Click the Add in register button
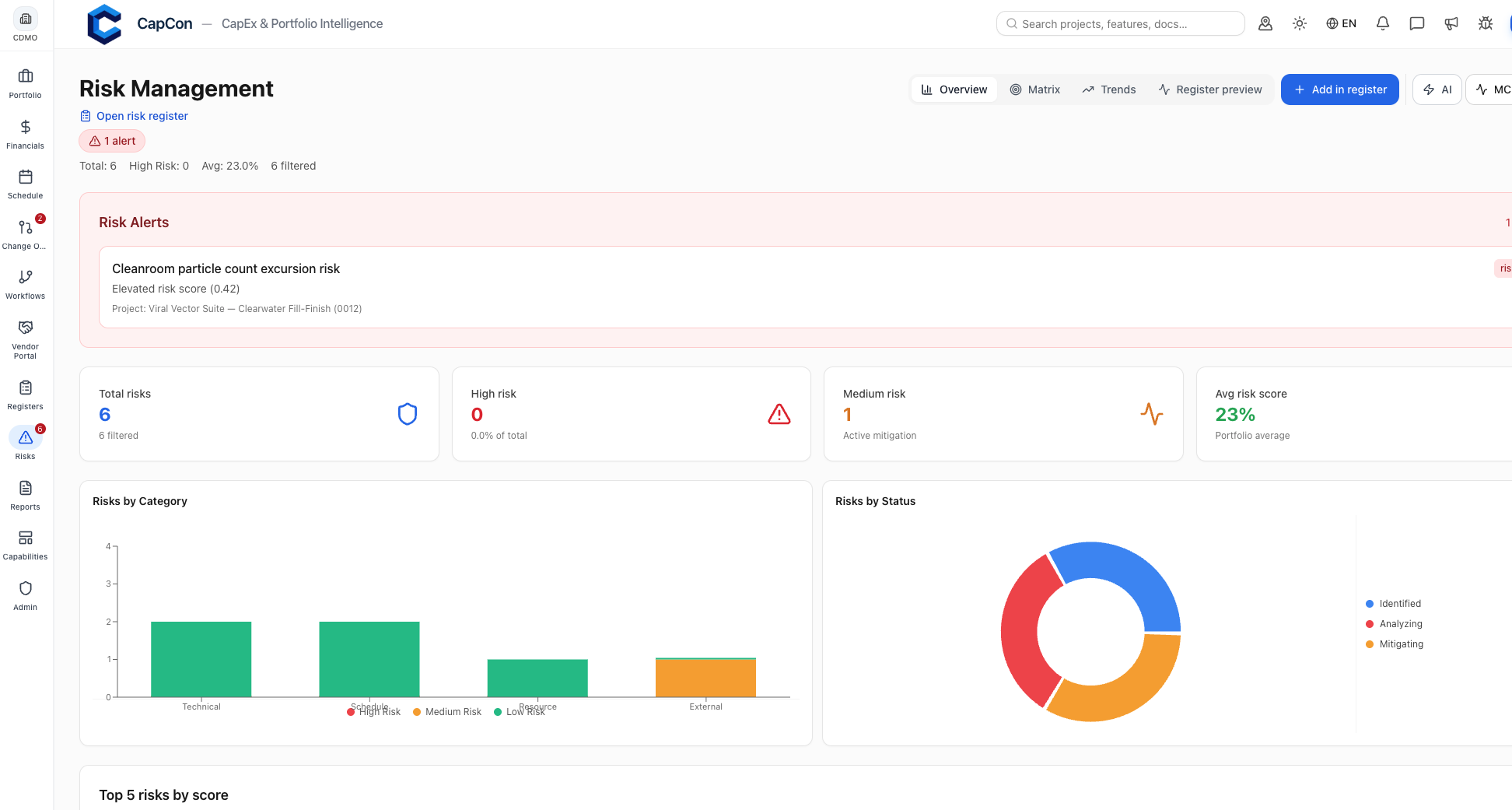The width and height of the screenshot is (1512, 810). tap(1340, 89)
